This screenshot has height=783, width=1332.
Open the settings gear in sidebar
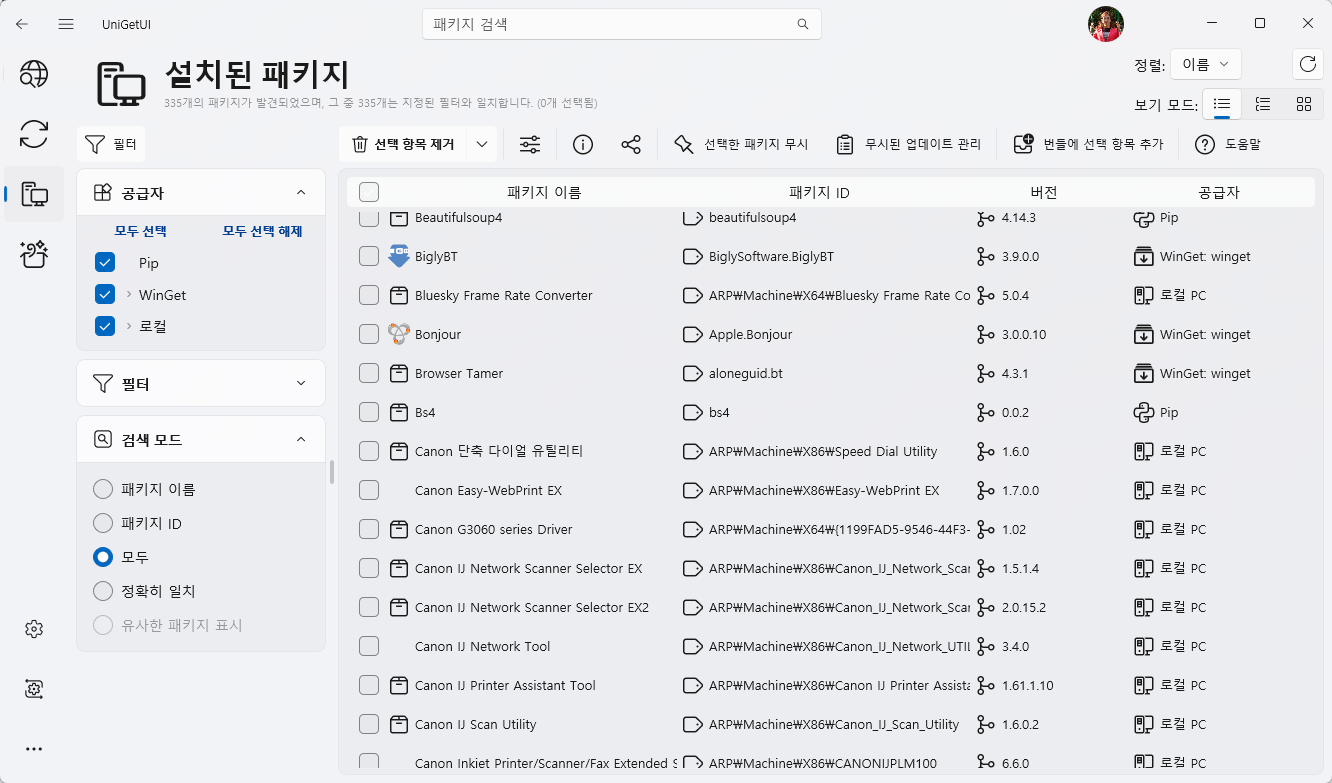[x=34, y=629]
